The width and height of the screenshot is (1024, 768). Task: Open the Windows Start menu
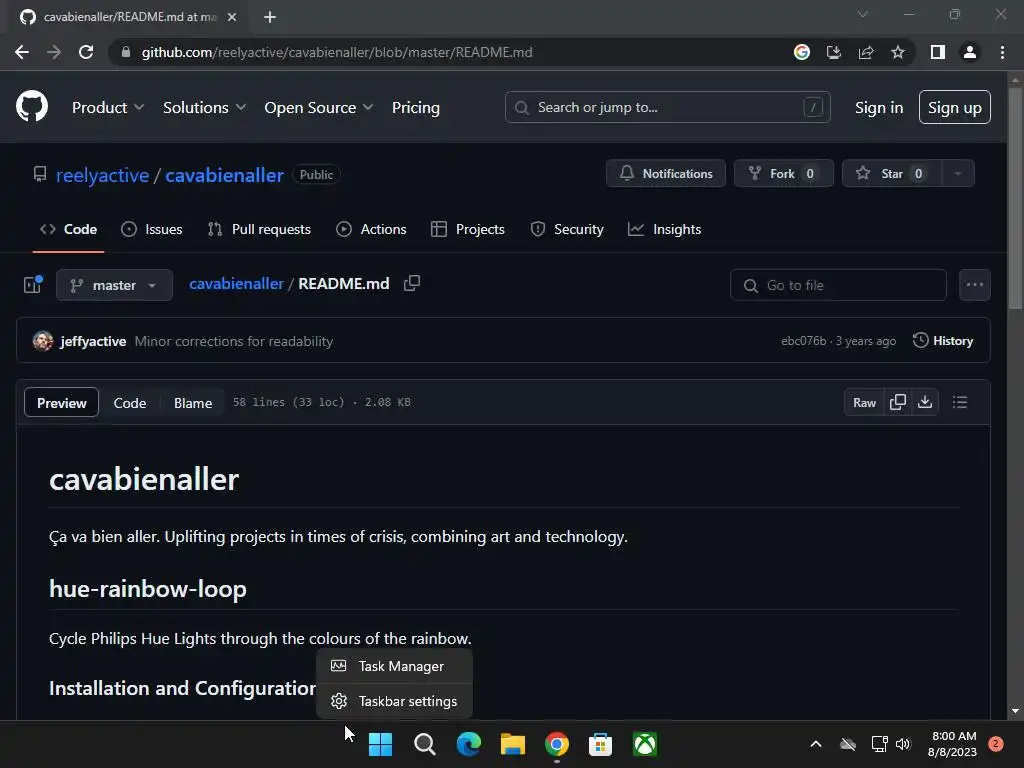tap(380, 744)
